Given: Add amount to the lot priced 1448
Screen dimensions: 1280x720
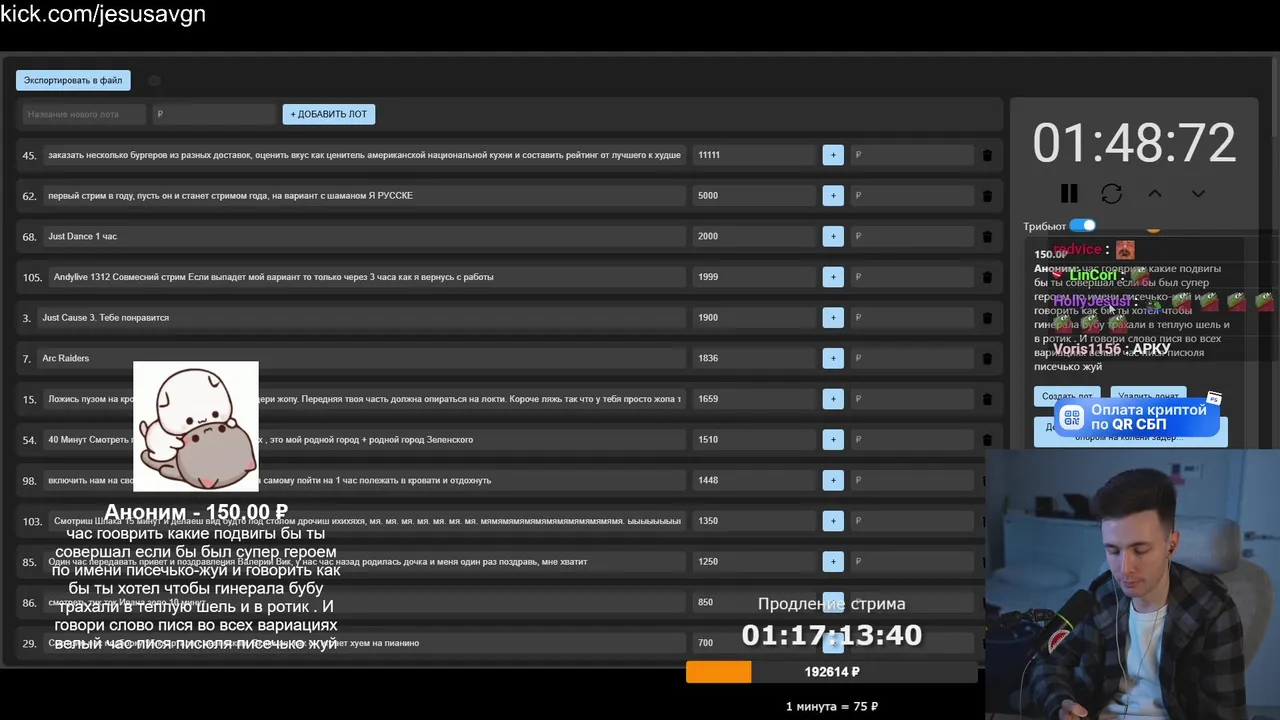Looking at the screenshot, I should (833, 480).
